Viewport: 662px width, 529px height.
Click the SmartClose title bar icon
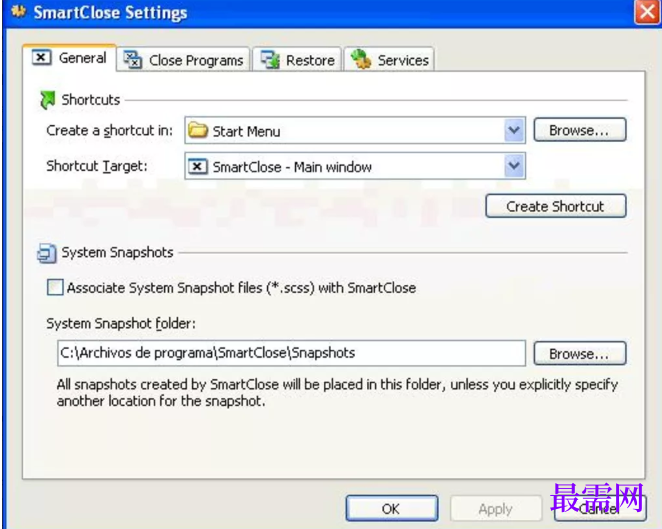click(x=19, y=12)
